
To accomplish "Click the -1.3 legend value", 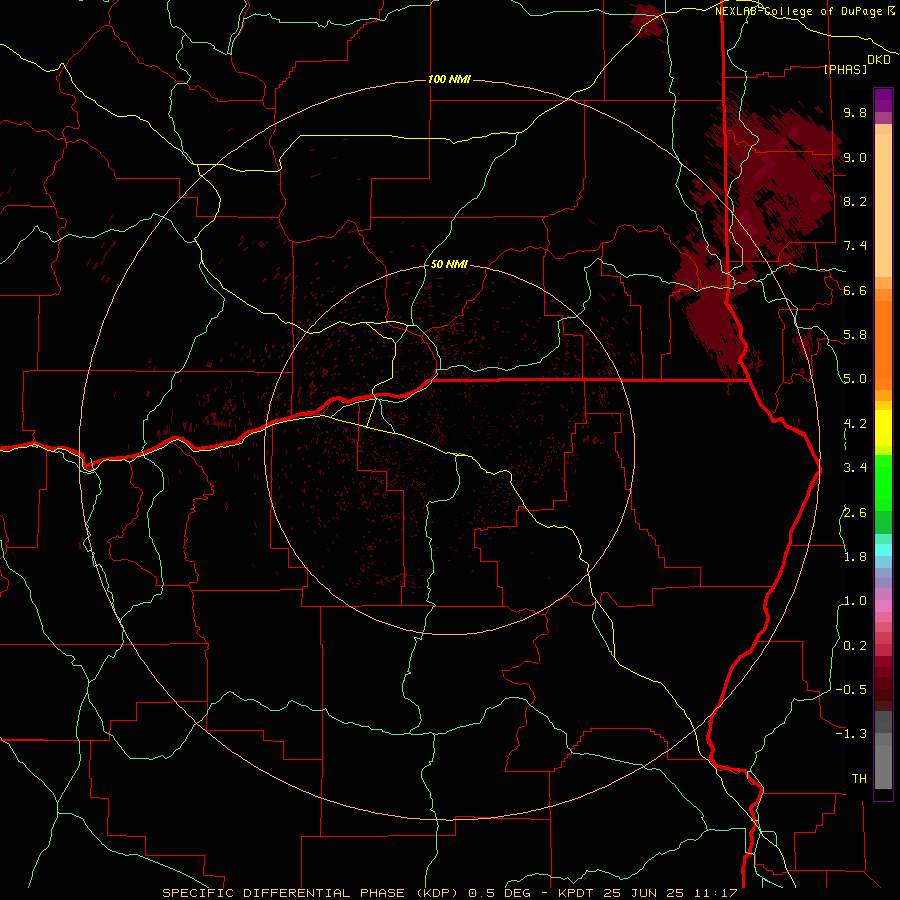I will [851, 734].
